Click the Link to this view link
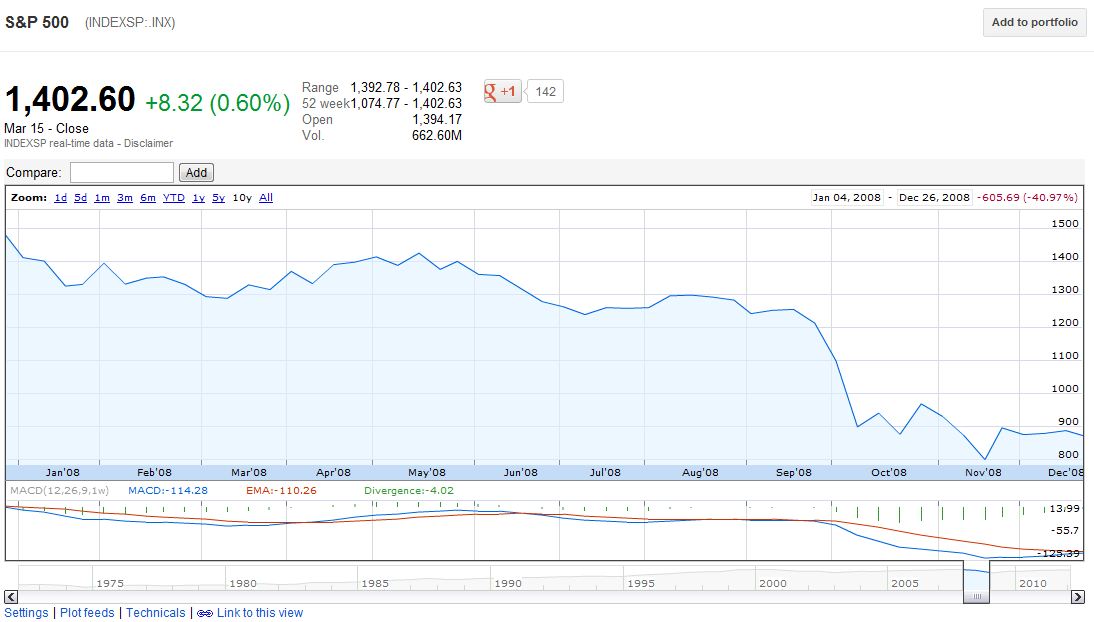 [x=260, y=613]
